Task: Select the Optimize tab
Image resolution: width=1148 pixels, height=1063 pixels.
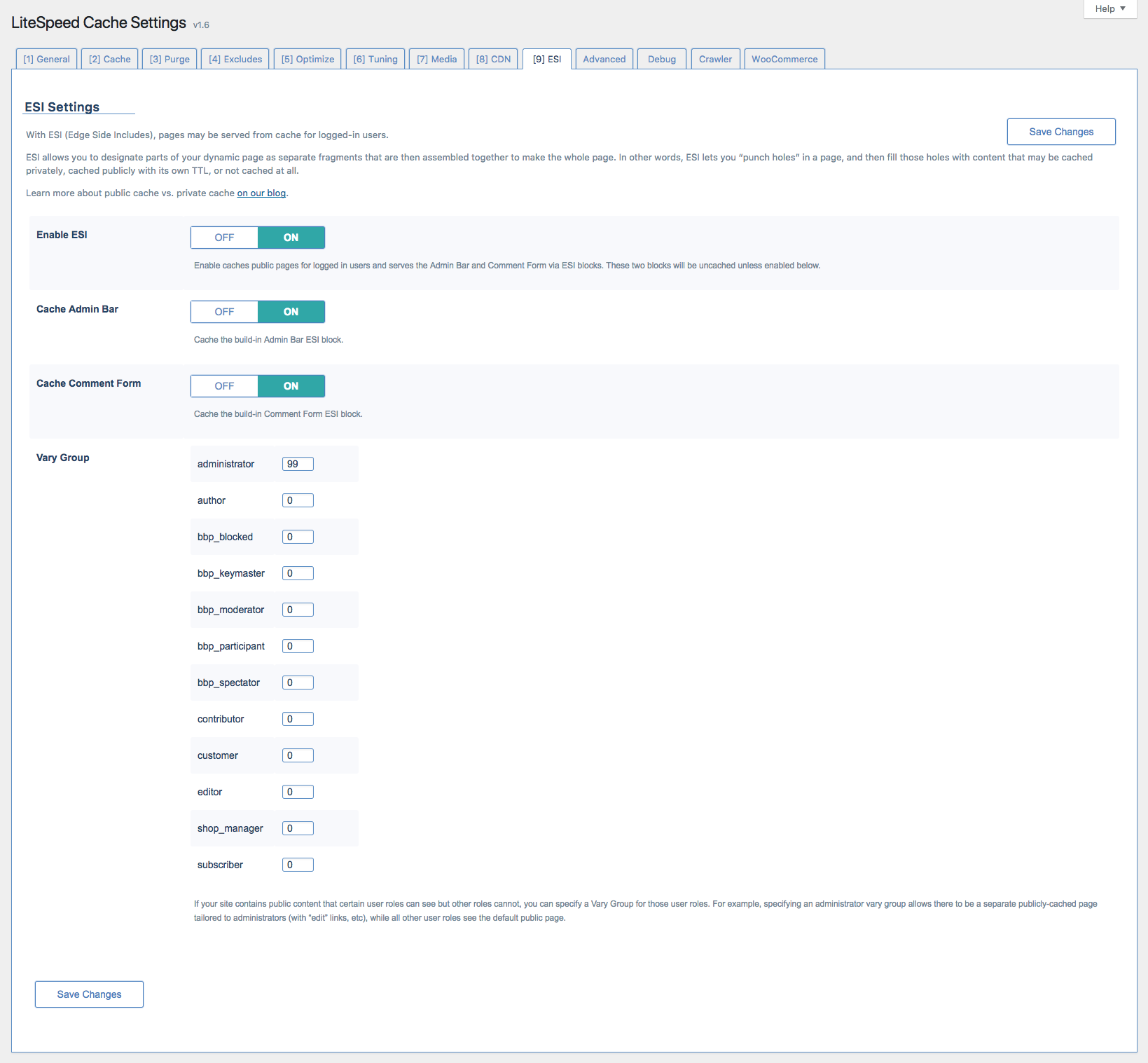Action: pos(307,59)
